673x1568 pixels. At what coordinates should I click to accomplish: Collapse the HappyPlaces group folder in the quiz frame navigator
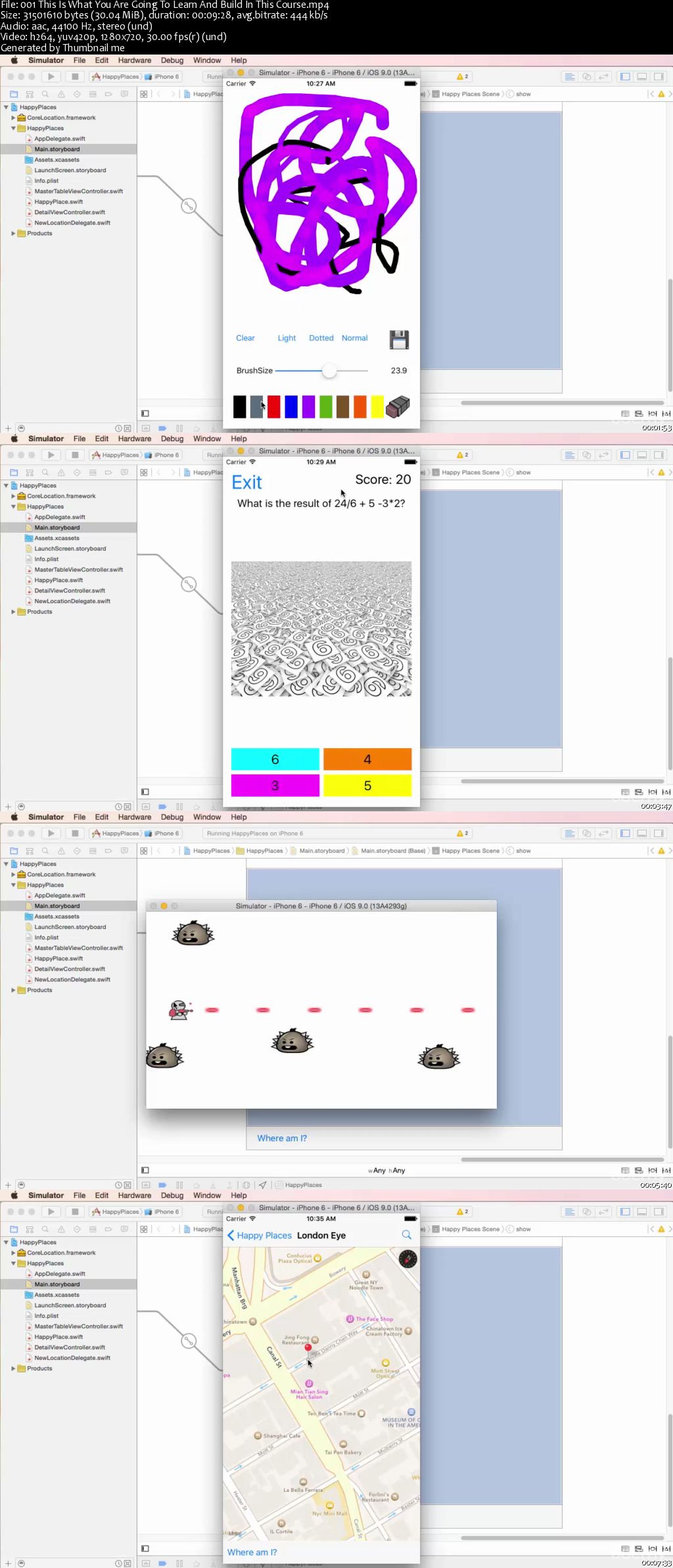[13, 506]
